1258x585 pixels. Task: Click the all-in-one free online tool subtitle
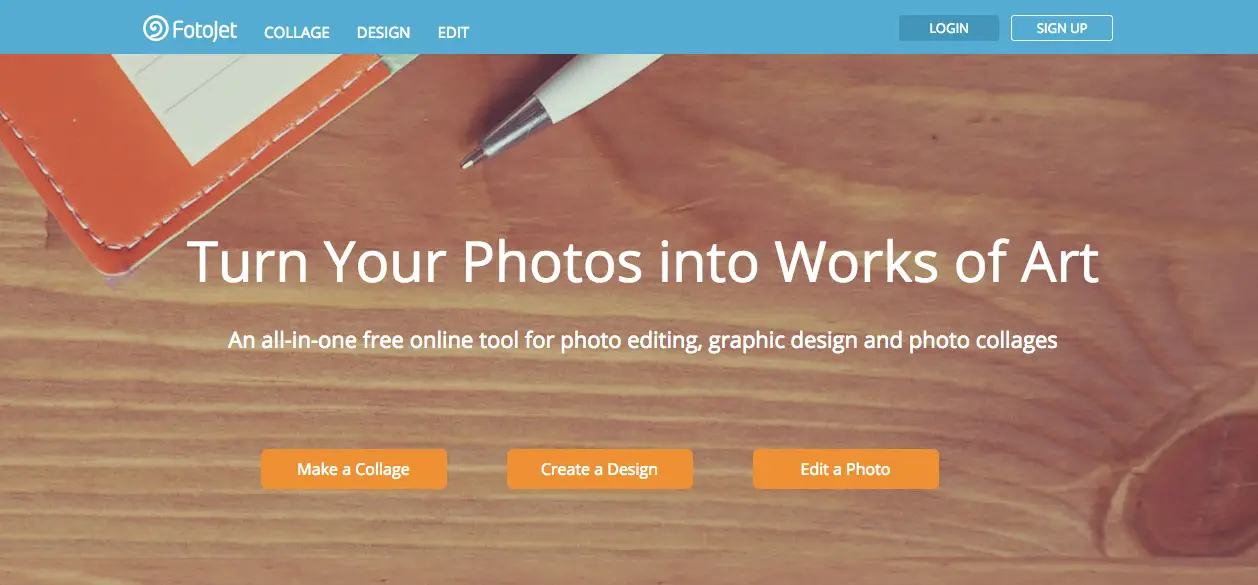[643, 341]
